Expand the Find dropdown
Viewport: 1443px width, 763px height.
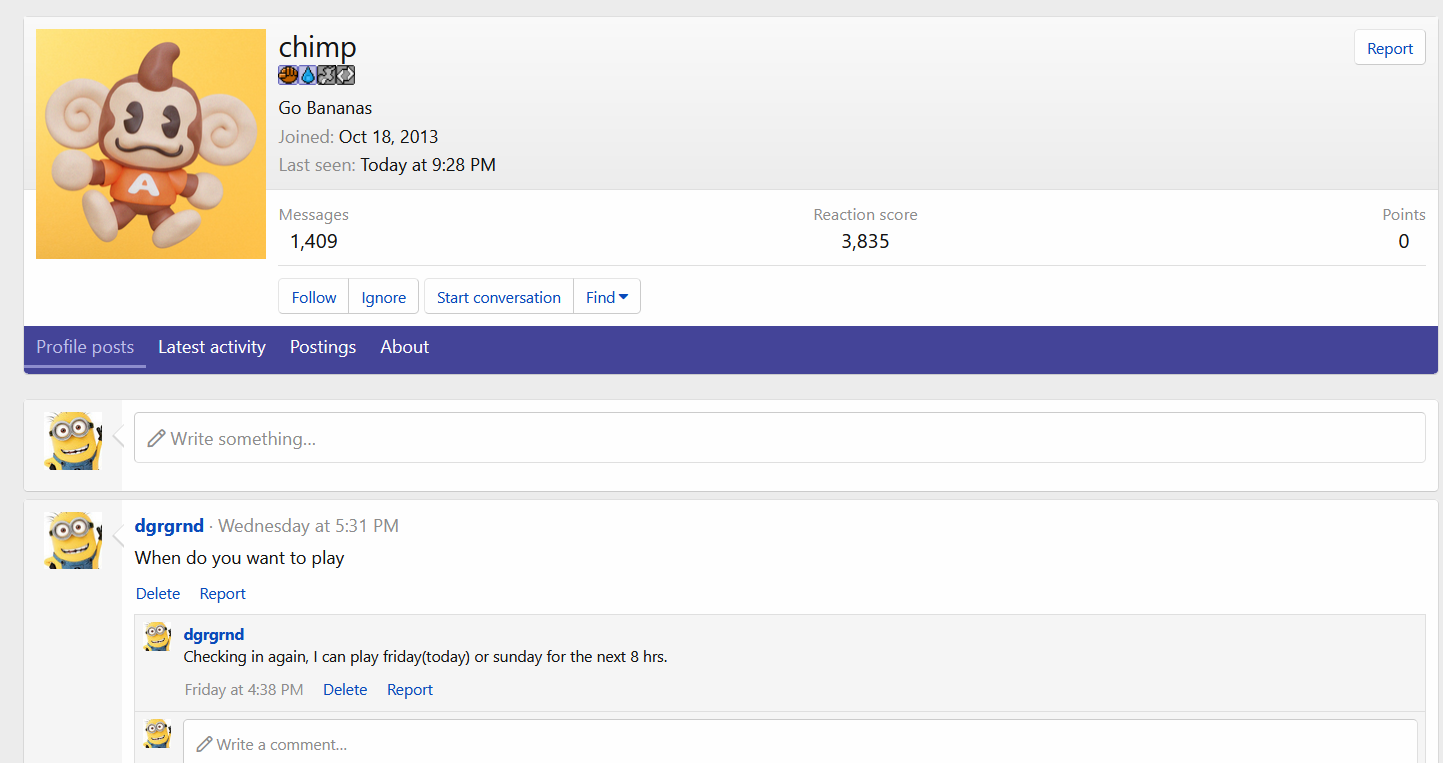607,297
